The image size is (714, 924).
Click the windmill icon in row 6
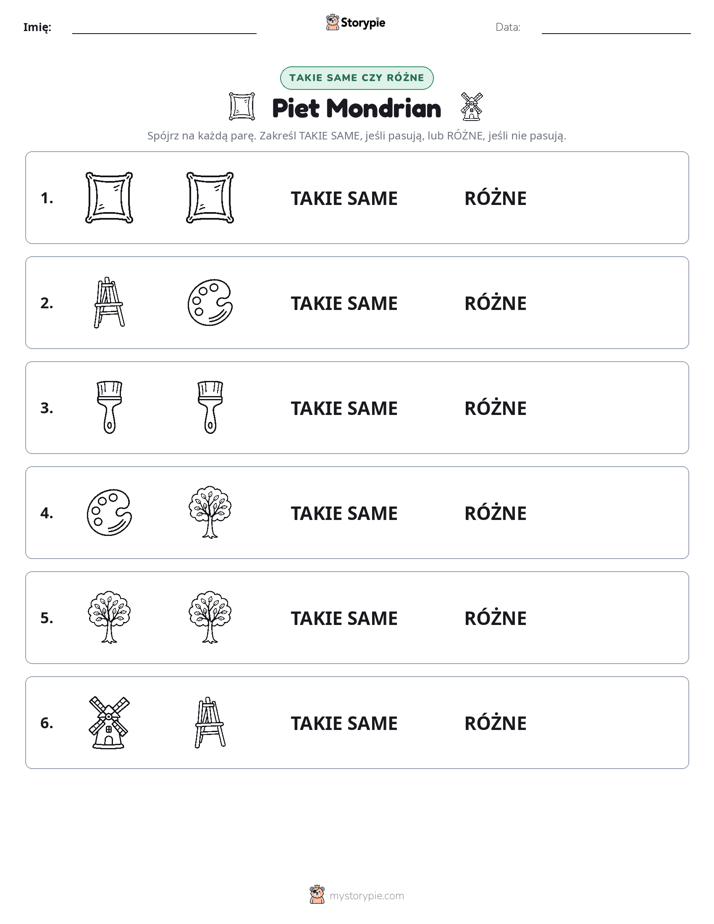[109, 722]
